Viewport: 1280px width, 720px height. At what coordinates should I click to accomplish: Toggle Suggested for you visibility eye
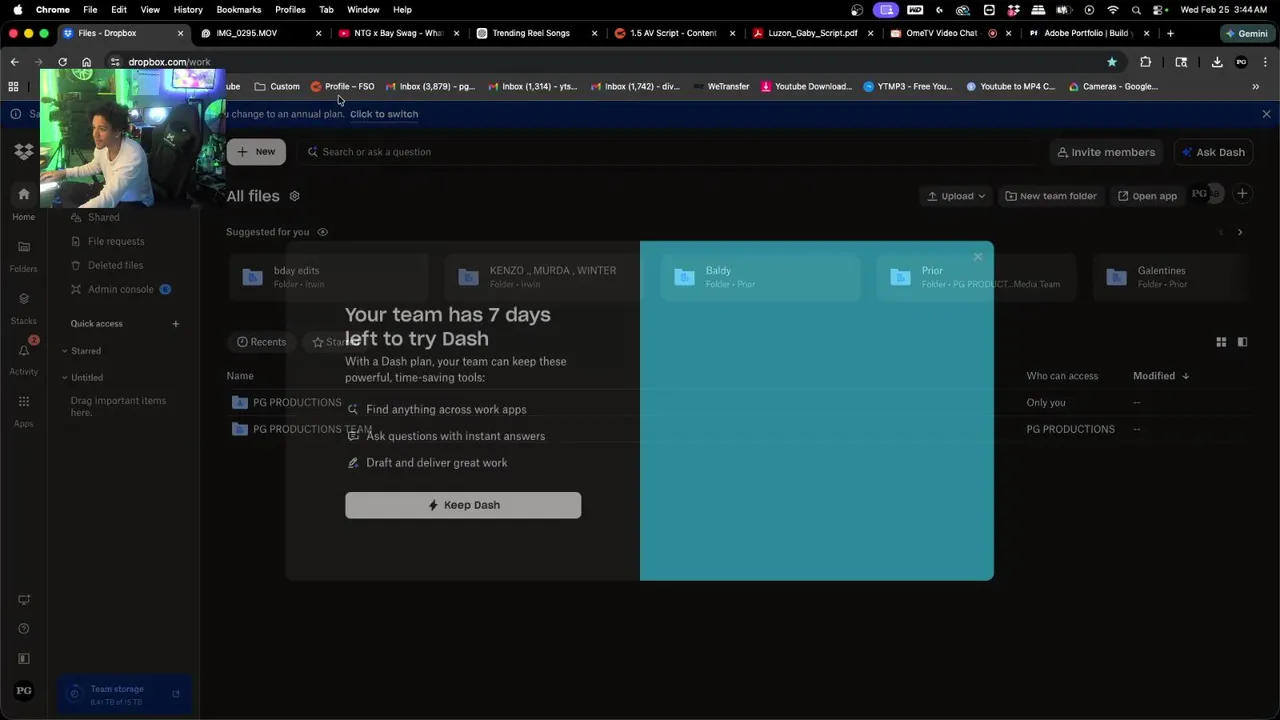(322, 232)
